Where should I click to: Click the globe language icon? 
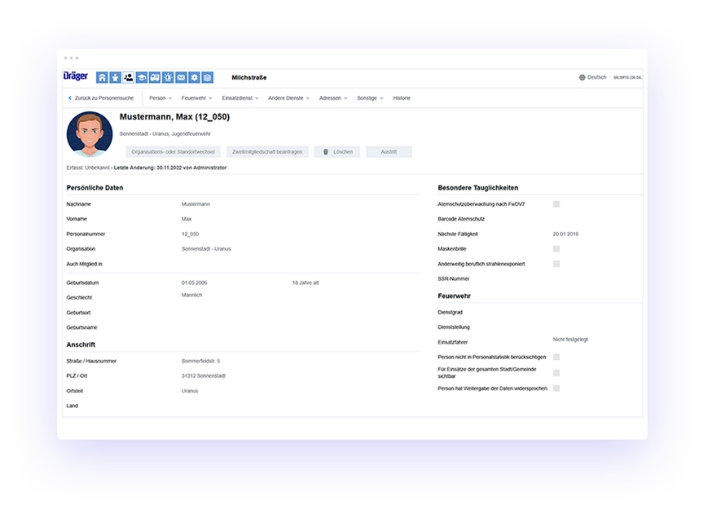(x=582, y=77)
